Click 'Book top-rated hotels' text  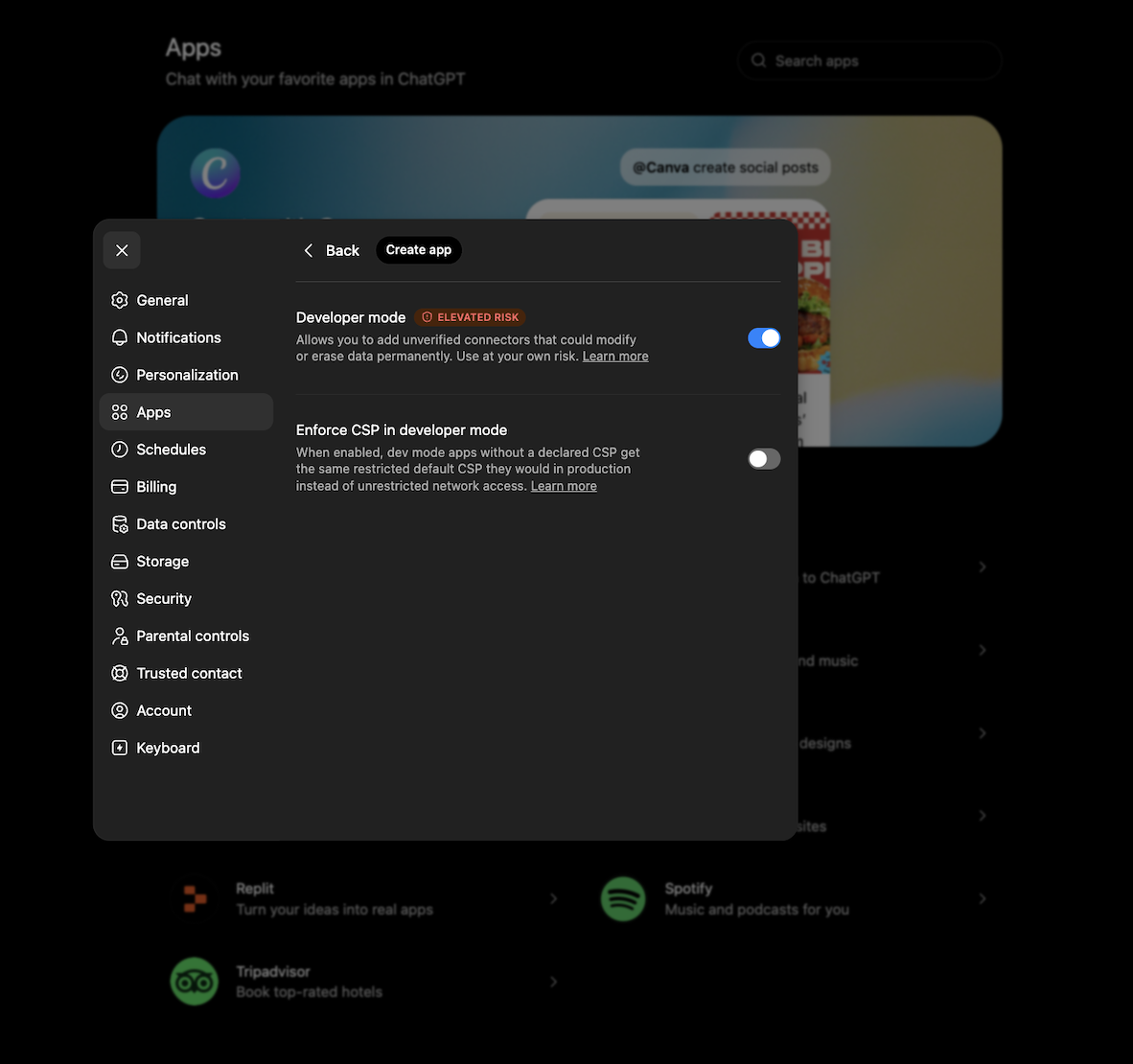tap(309, 992)
